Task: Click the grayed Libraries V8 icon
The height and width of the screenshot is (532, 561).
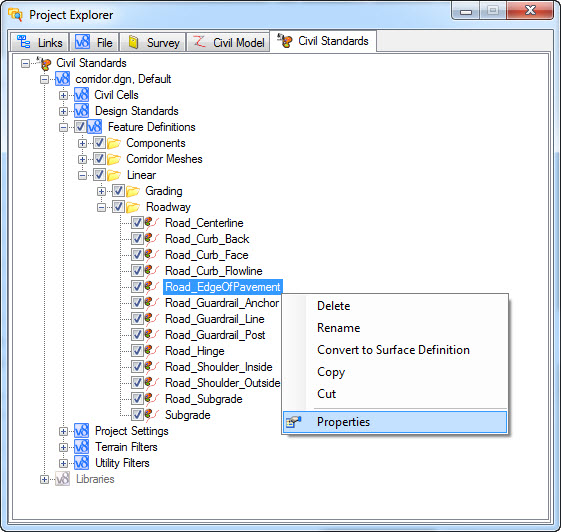Action: 62,479
